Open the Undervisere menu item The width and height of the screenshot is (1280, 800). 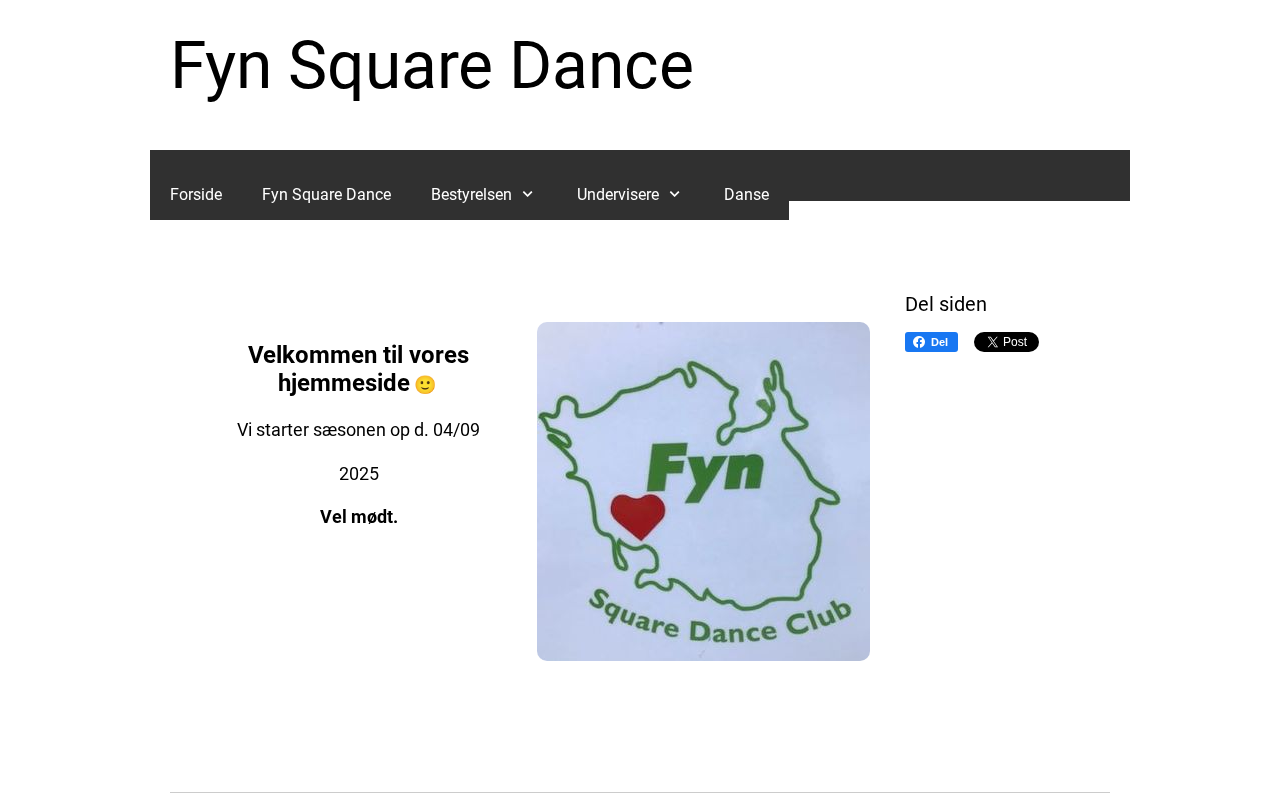[x=618, y=195]
